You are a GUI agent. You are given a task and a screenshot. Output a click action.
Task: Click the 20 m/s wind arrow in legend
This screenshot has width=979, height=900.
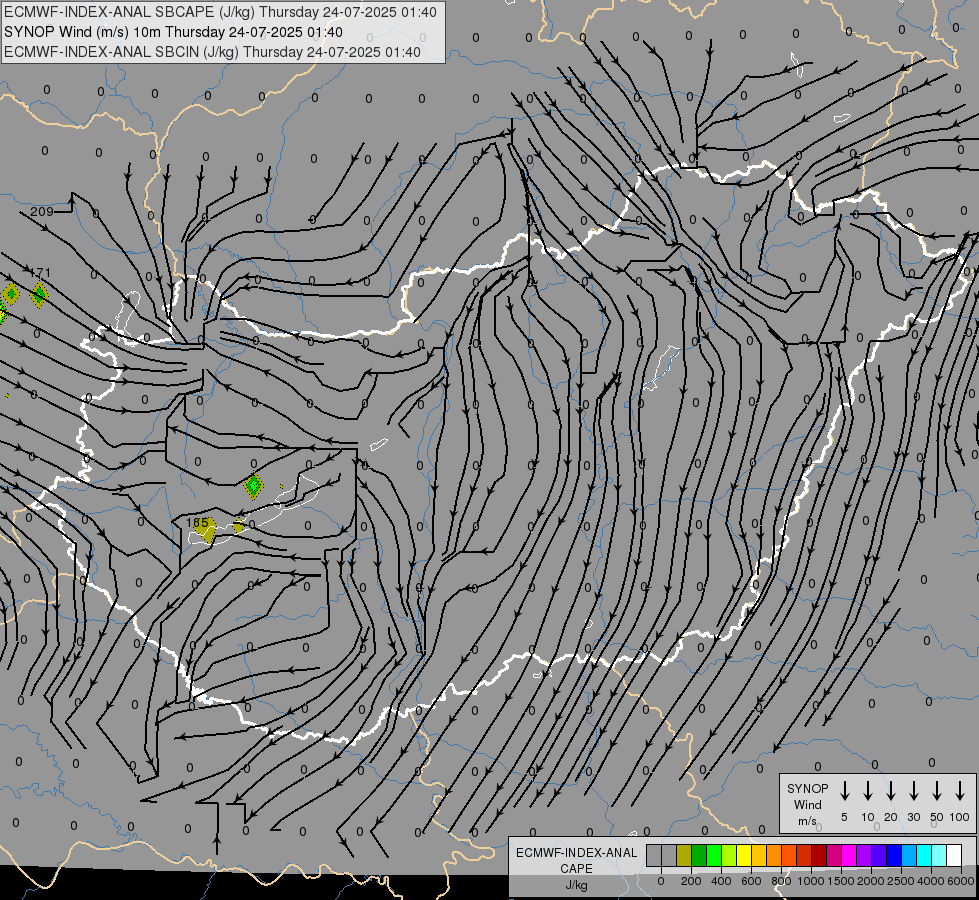(891, 791)
